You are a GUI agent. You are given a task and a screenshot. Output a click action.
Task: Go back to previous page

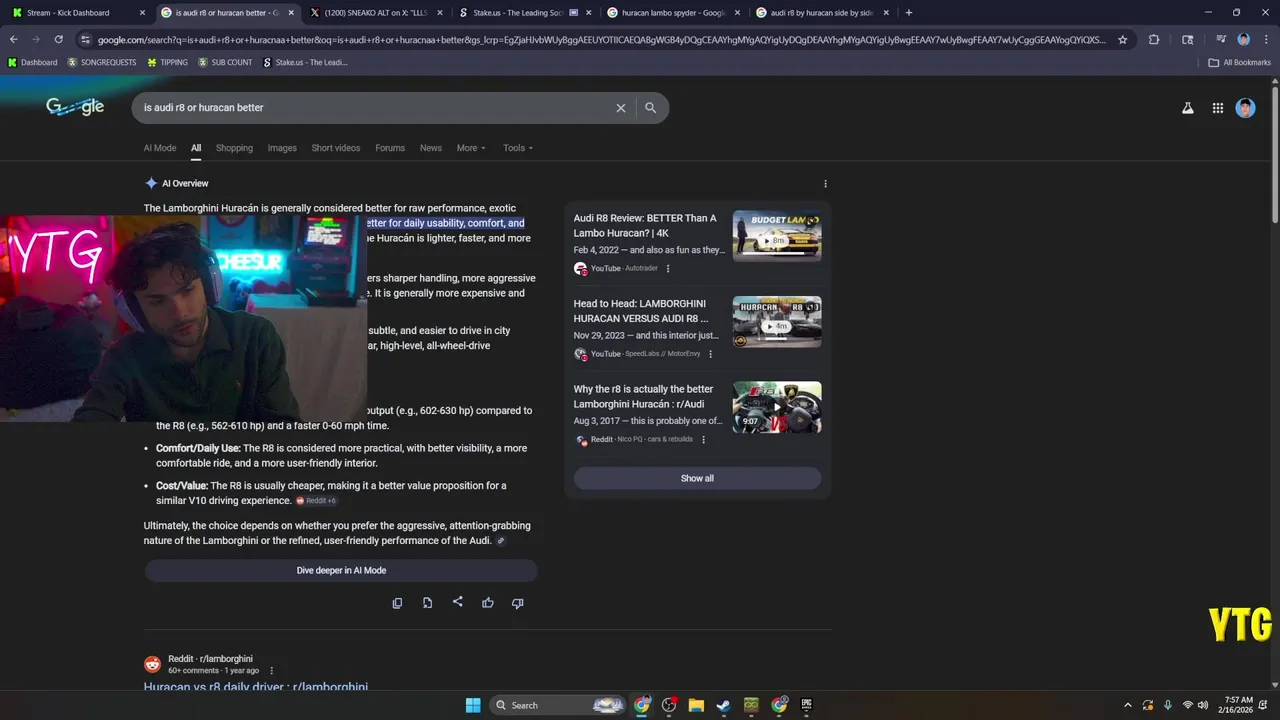coord(13,40)
